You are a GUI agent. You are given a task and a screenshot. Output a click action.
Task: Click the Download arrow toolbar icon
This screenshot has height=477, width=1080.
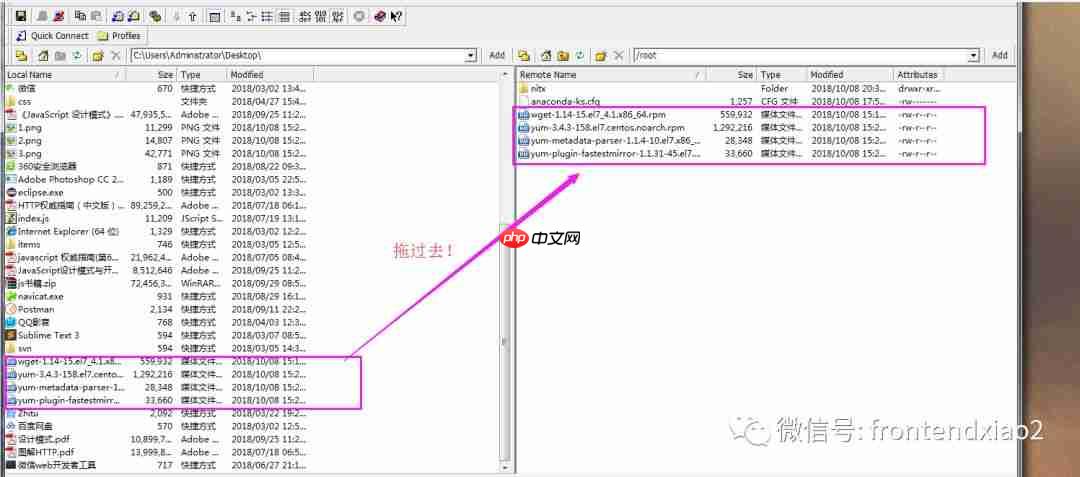click(x=176, y=16)
